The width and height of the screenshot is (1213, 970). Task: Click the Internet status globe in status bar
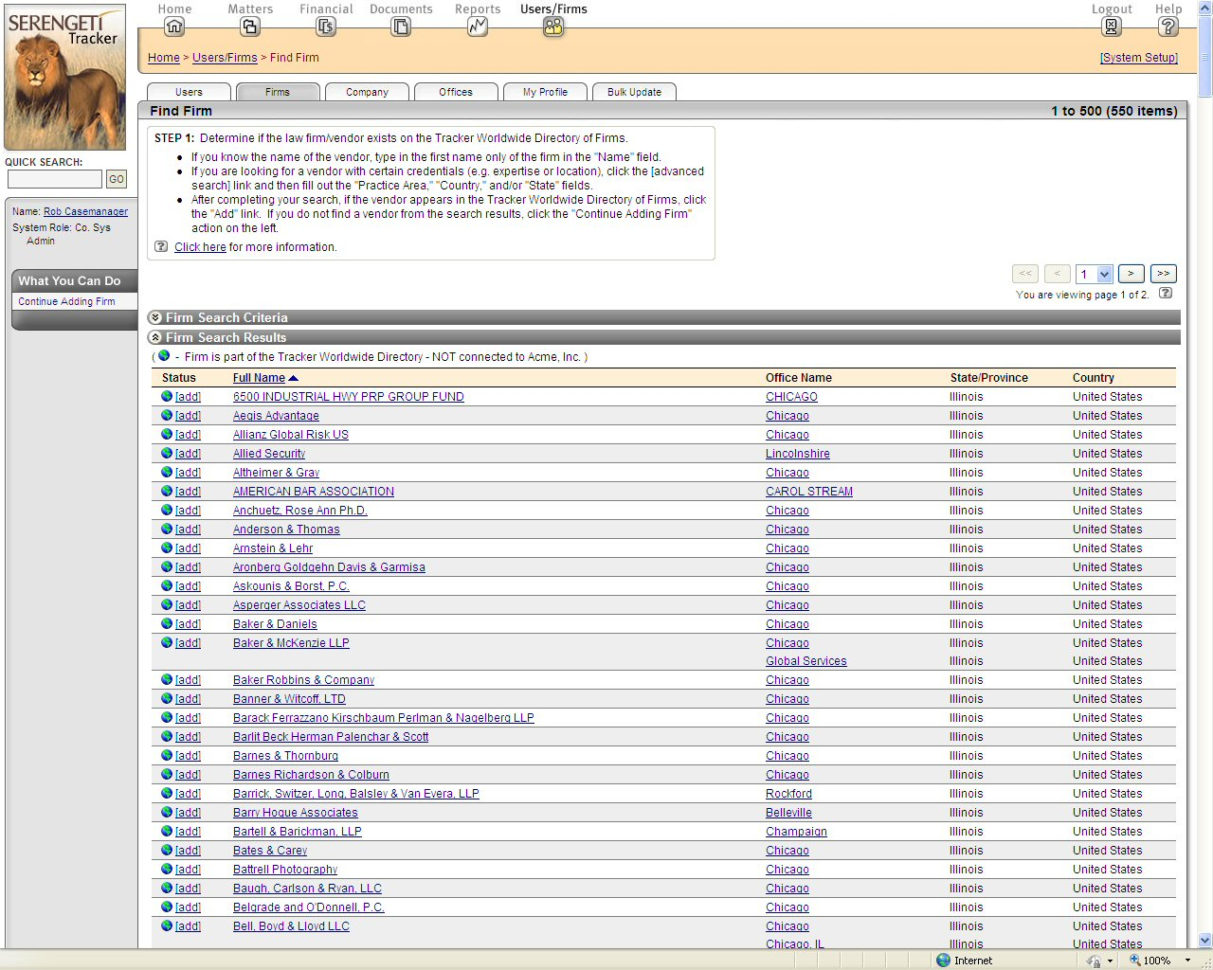click(x=944, y=958)
